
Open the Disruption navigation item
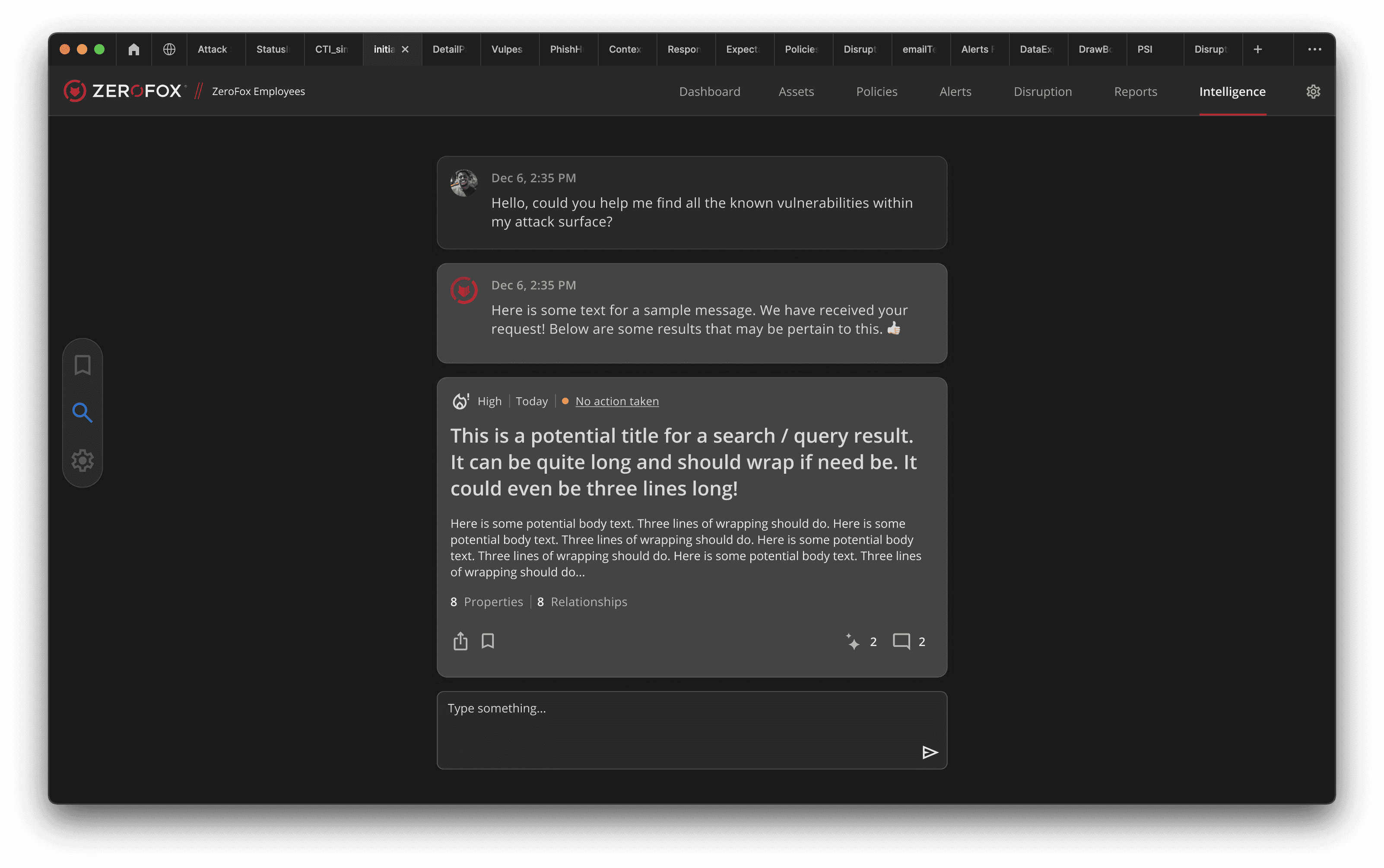[x=1042, y=92]
